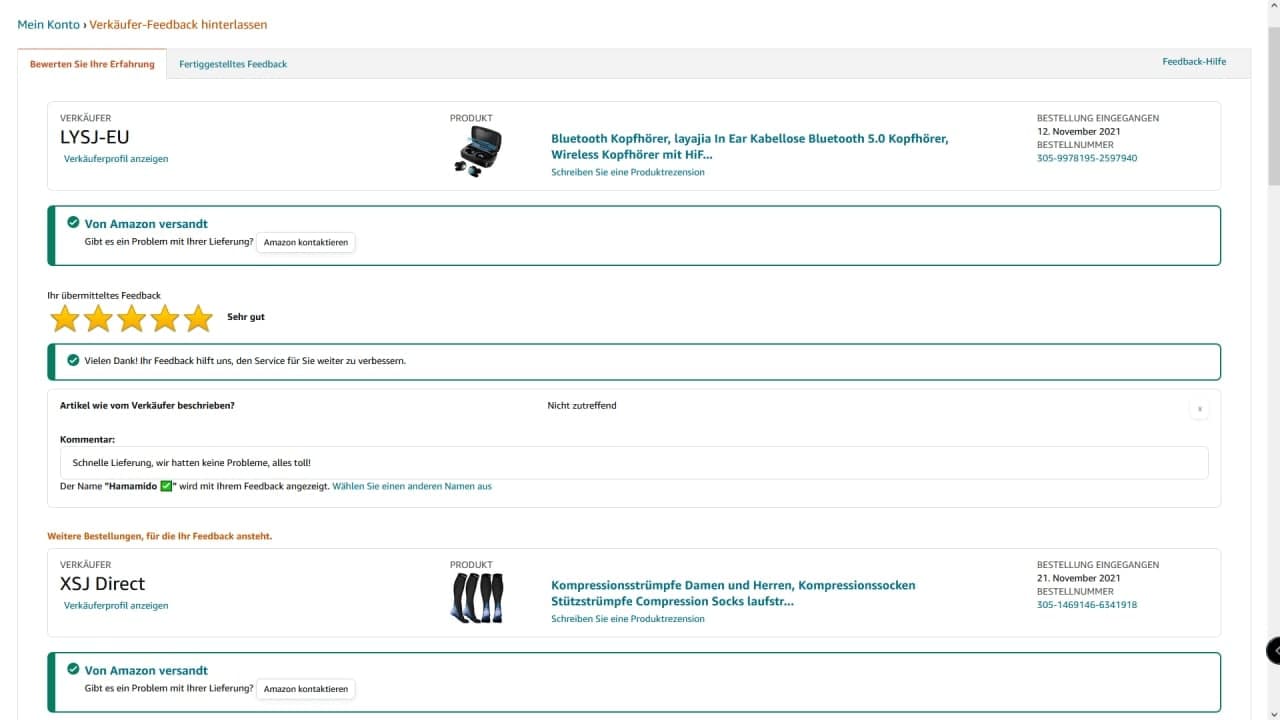Write a product review for the Bluetooth Kopfhörer
Screen dimensions: 1280x720
coord(628,172)
